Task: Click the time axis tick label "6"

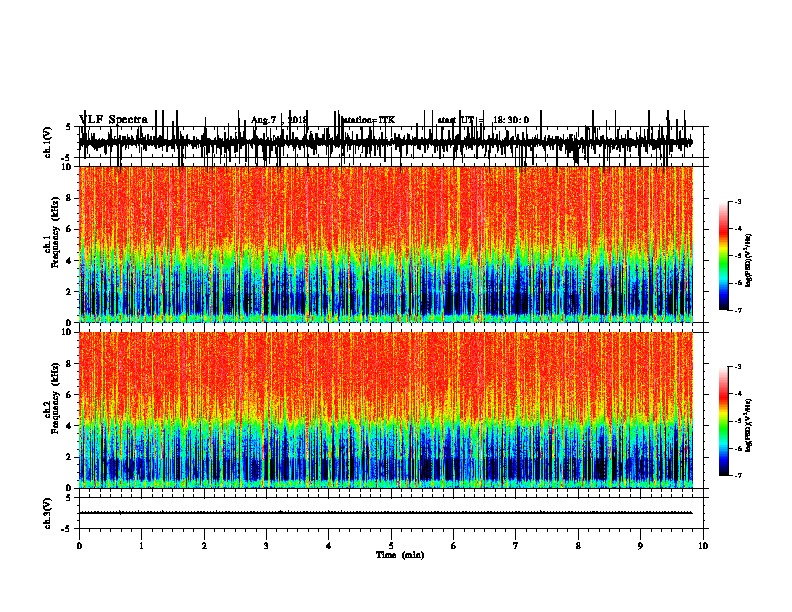Action: [453, 546]
